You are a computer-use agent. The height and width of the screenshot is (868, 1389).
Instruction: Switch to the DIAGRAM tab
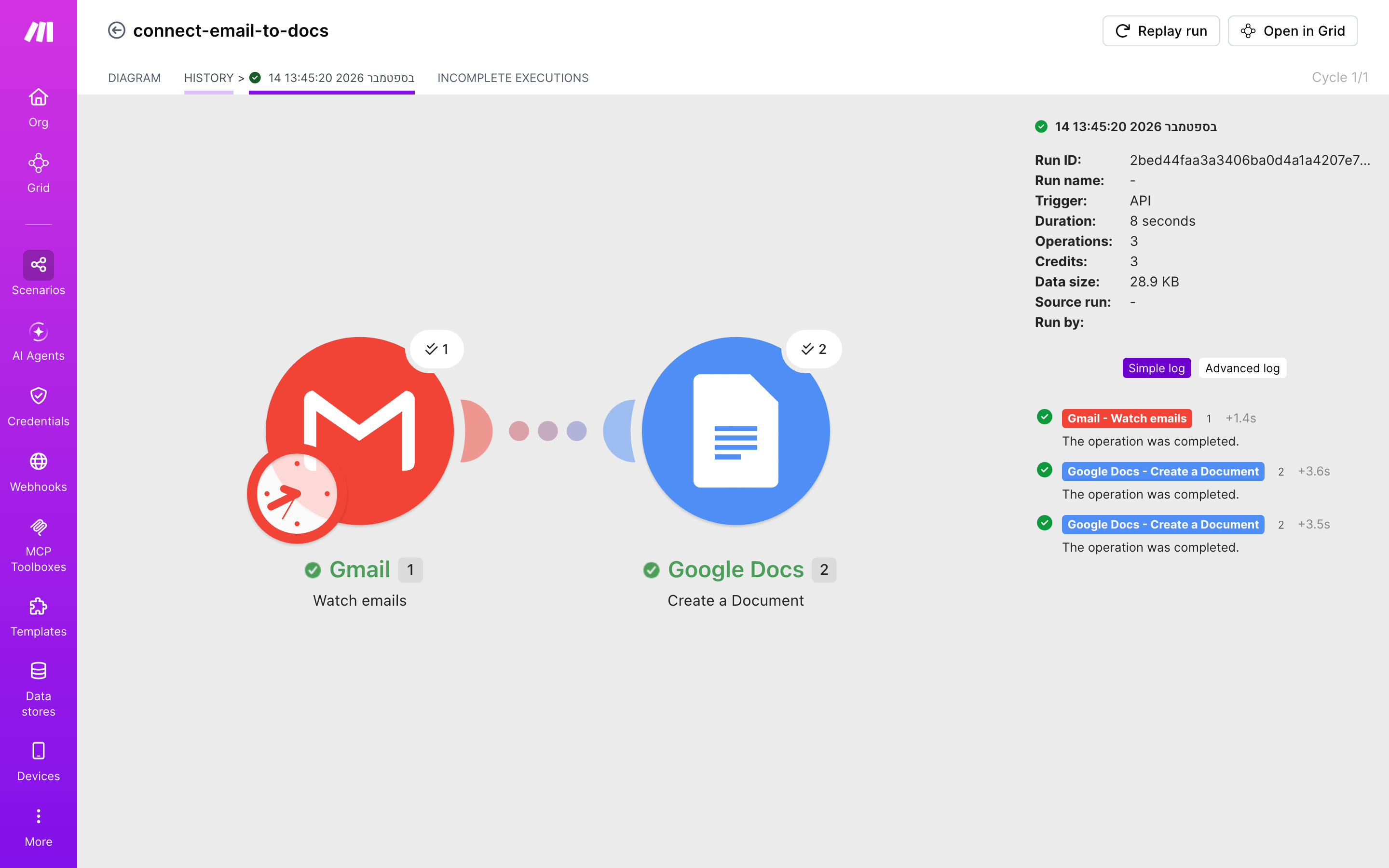click(134, 78)
